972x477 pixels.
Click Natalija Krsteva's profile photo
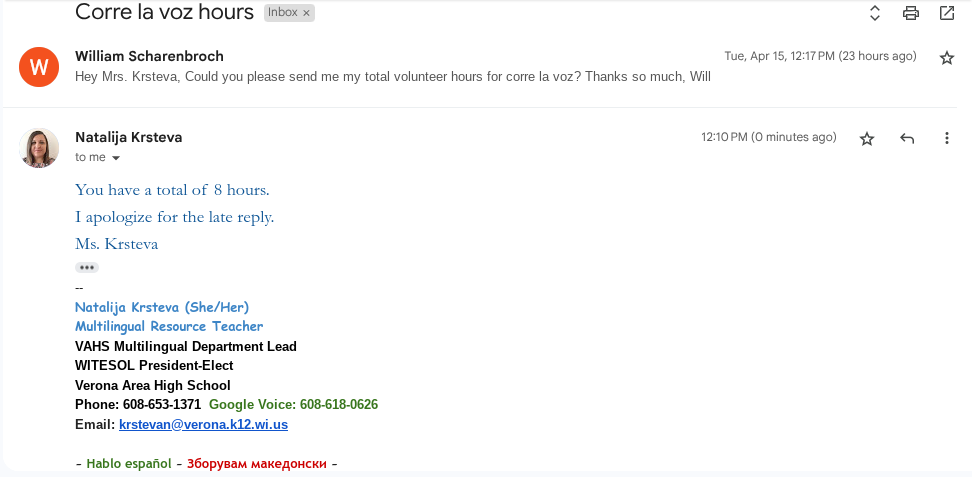click(39, 148)
